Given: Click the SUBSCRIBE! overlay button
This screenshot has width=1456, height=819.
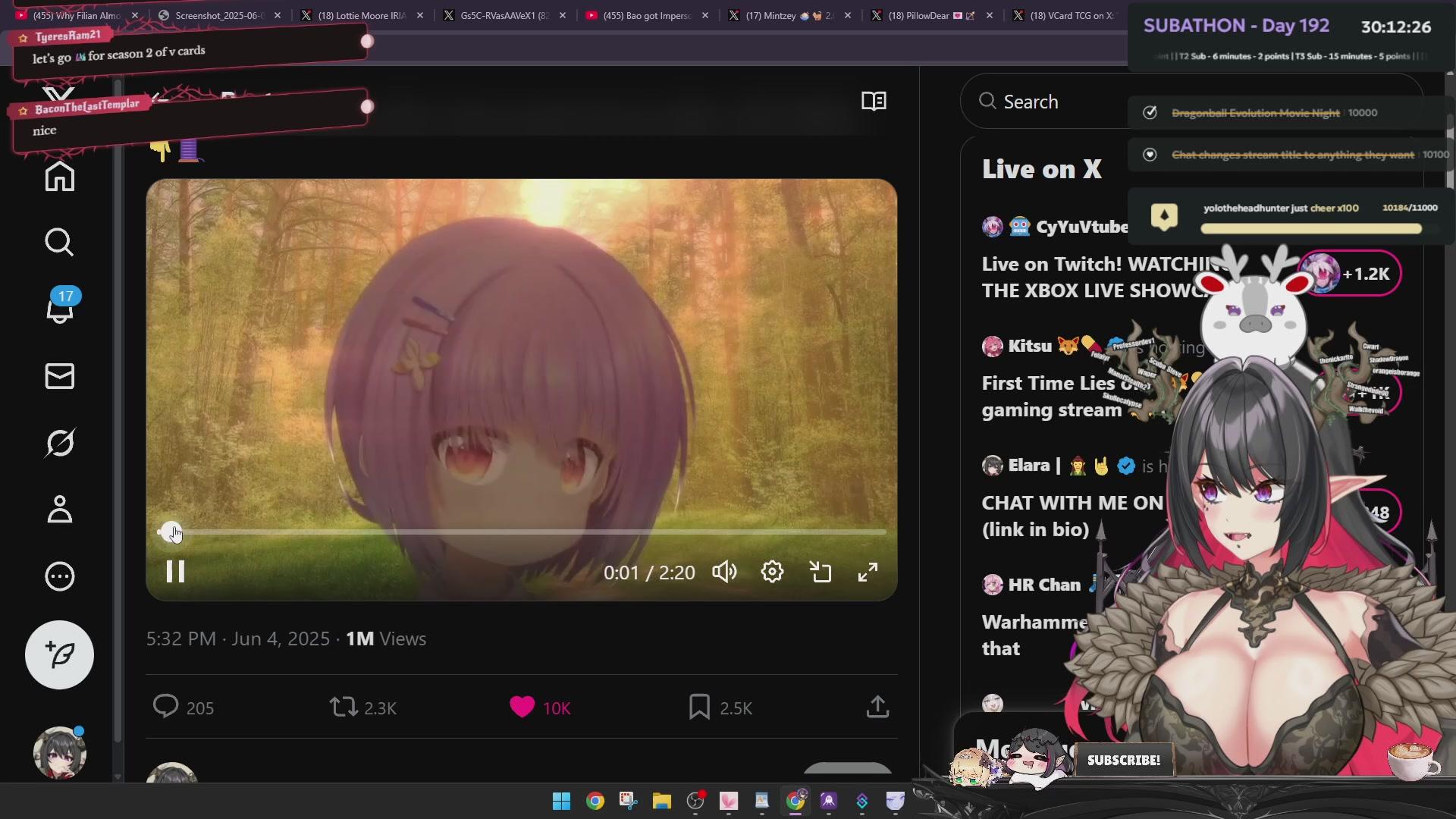Looking at the screenshot, I should point(1123,760).
